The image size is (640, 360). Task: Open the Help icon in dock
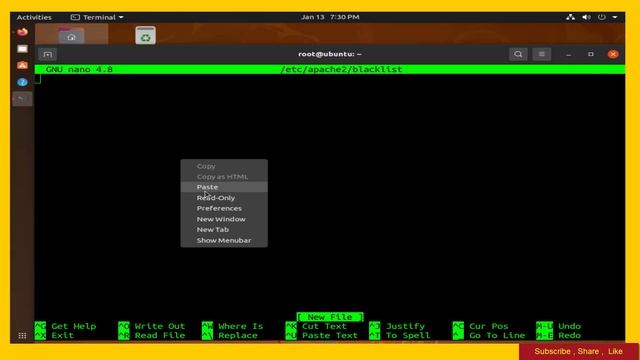click(22, 82)
